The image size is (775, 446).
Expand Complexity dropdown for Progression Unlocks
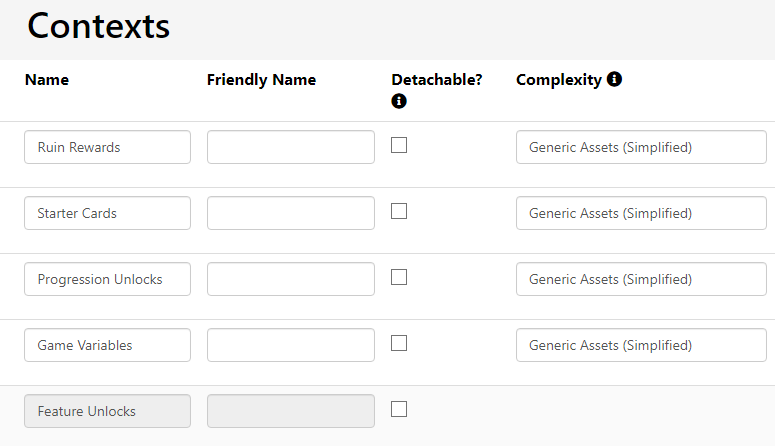641,279
